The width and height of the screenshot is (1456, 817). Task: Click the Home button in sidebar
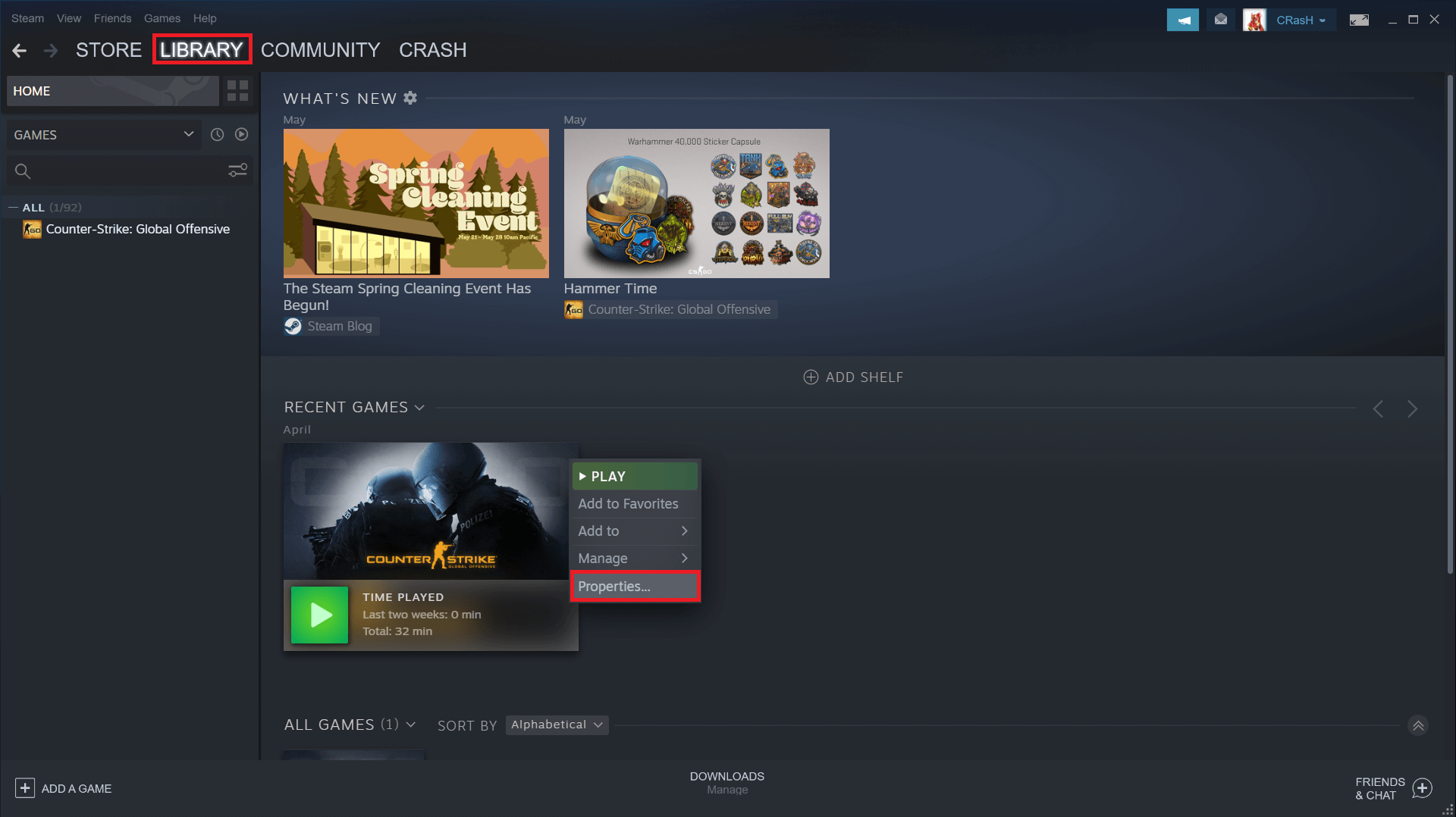point(113,91)
